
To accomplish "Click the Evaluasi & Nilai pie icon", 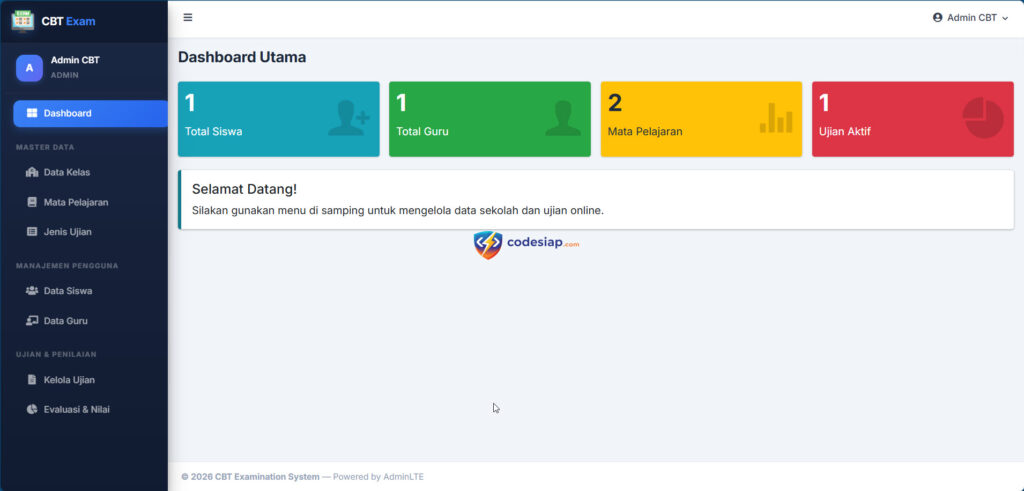I will 32,410.
